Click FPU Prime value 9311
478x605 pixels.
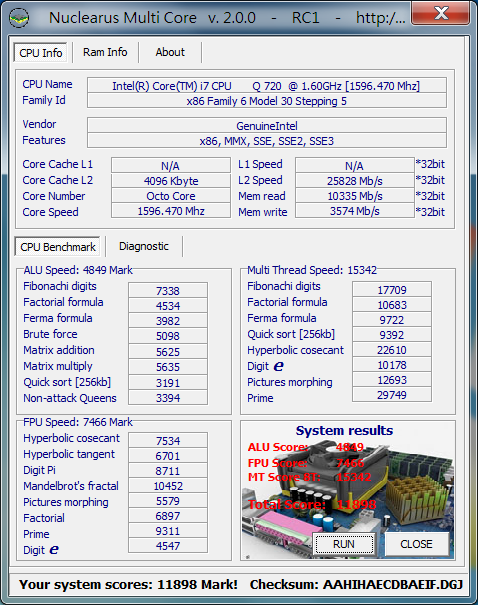[168, 531]
